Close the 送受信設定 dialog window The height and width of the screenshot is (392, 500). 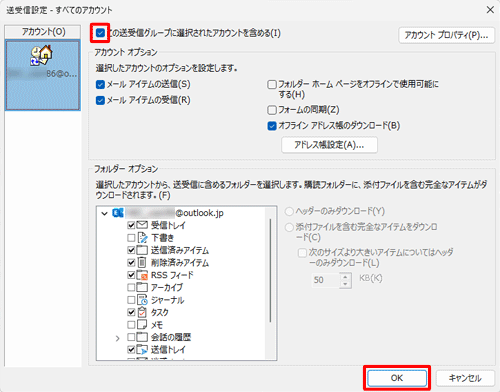pyautogui.click(x=490, y=10)
